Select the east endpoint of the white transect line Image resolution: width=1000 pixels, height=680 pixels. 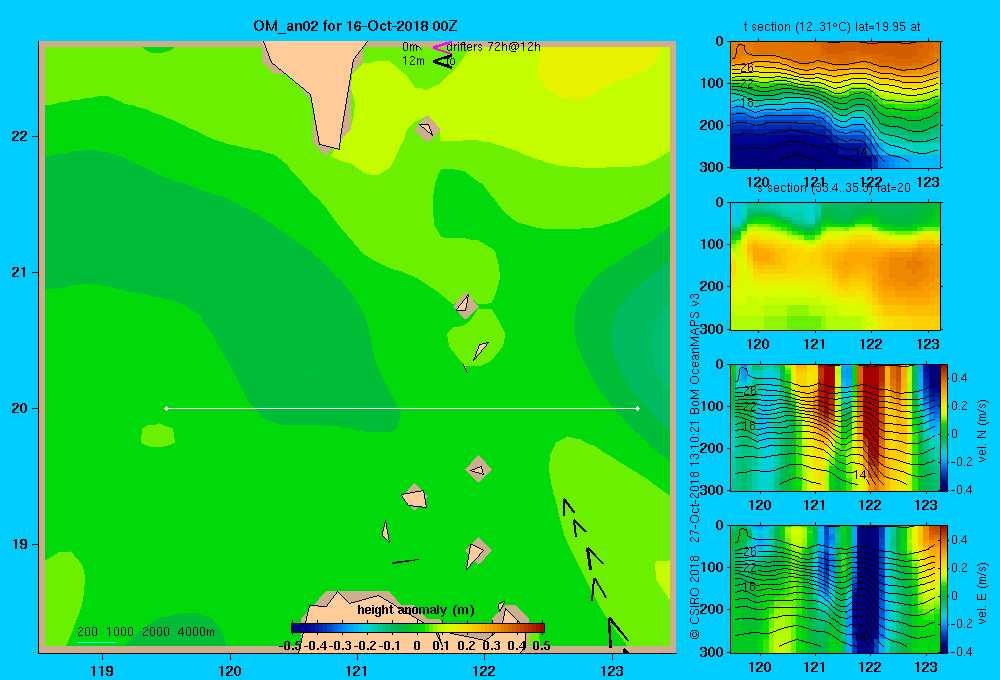(638, 408)
